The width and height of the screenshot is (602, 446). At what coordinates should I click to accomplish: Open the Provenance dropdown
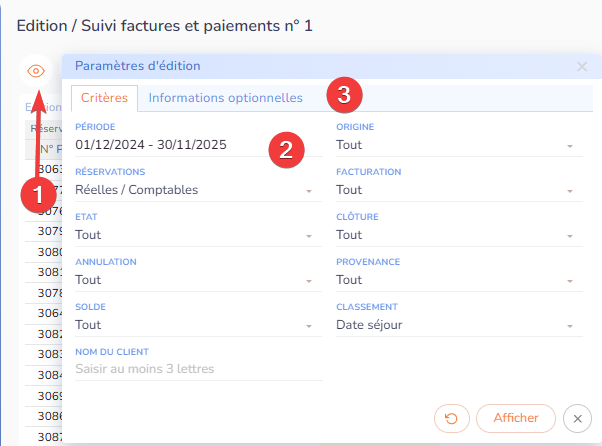tap(456, 280)
